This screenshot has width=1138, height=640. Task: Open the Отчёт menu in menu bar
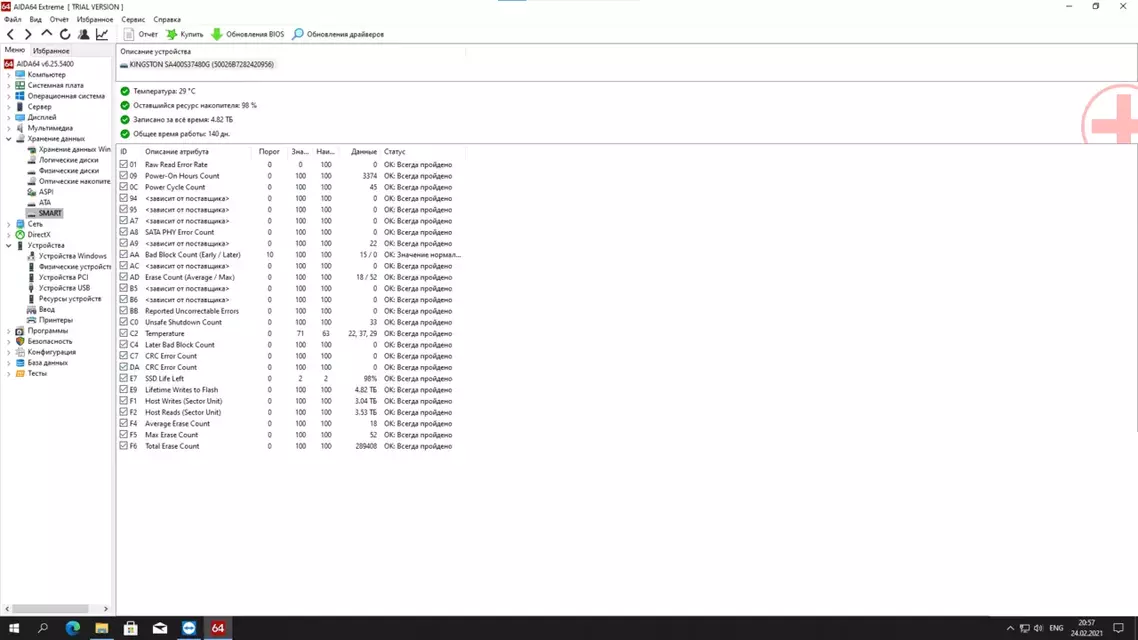tap(60, 20)
